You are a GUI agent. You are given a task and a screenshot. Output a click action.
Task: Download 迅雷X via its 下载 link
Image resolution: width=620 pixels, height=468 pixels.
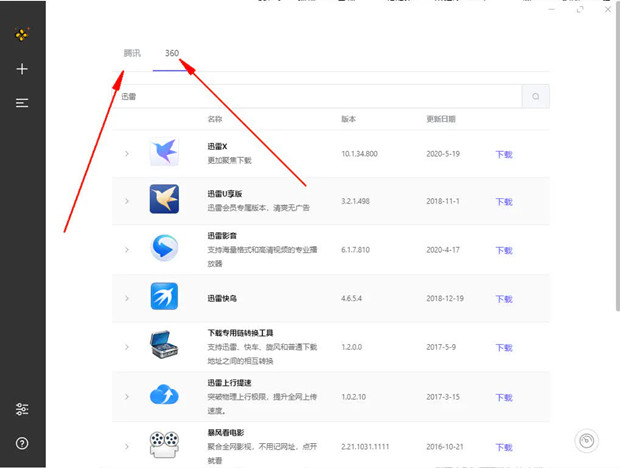[x=504, y=154]
